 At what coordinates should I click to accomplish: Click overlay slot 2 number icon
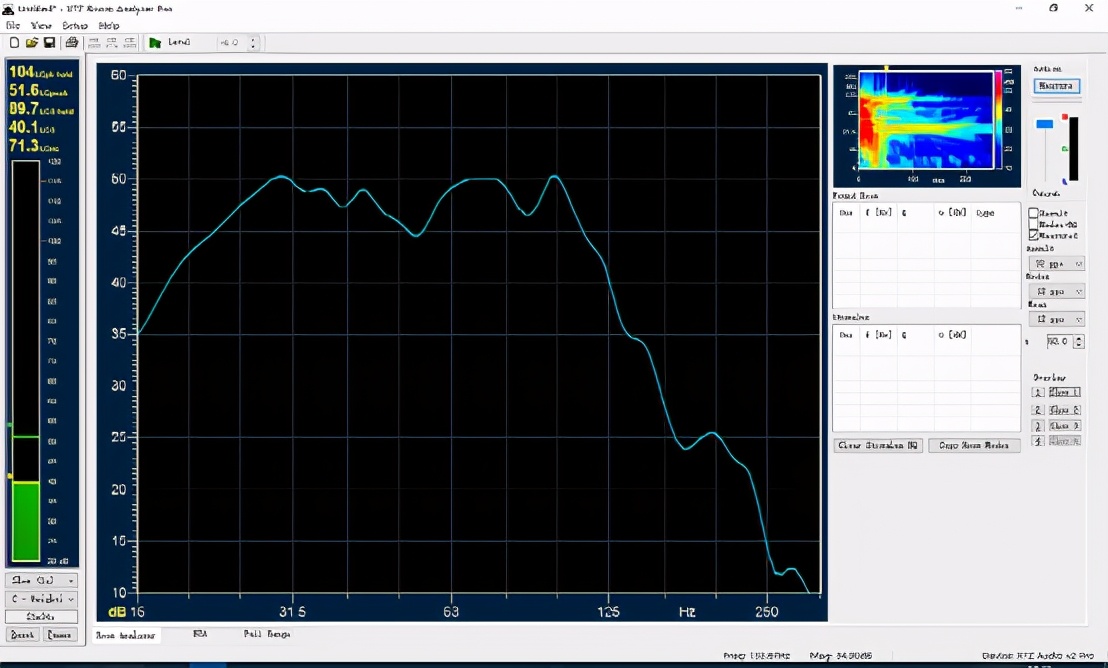(x=1037, y=409)
